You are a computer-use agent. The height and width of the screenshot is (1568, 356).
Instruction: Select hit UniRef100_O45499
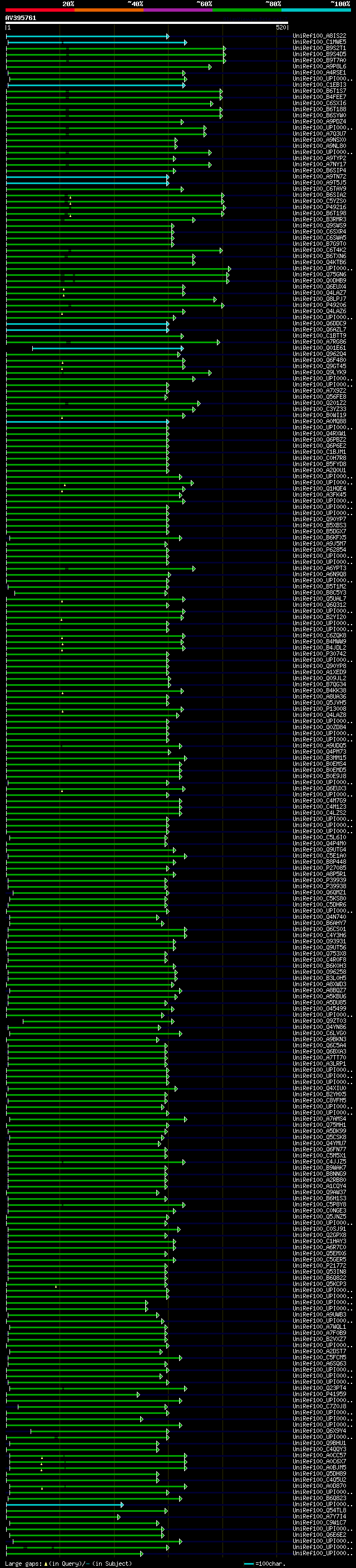point(319,1008)
